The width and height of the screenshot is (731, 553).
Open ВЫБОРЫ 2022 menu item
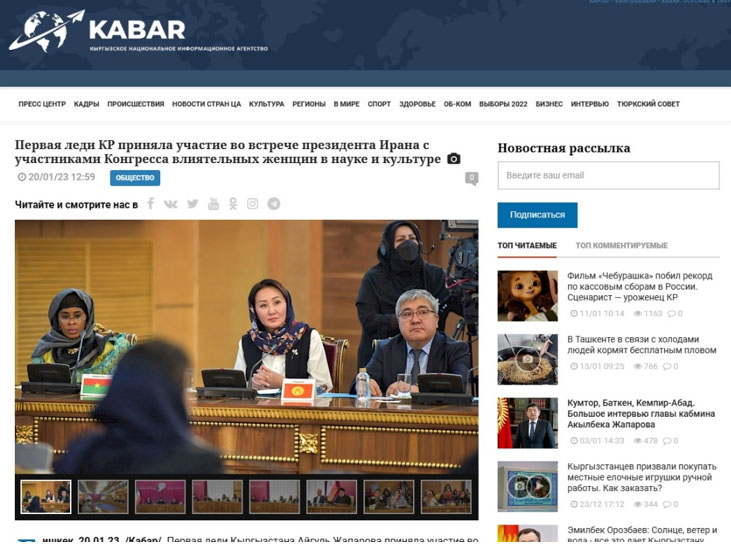coord(503,104)
